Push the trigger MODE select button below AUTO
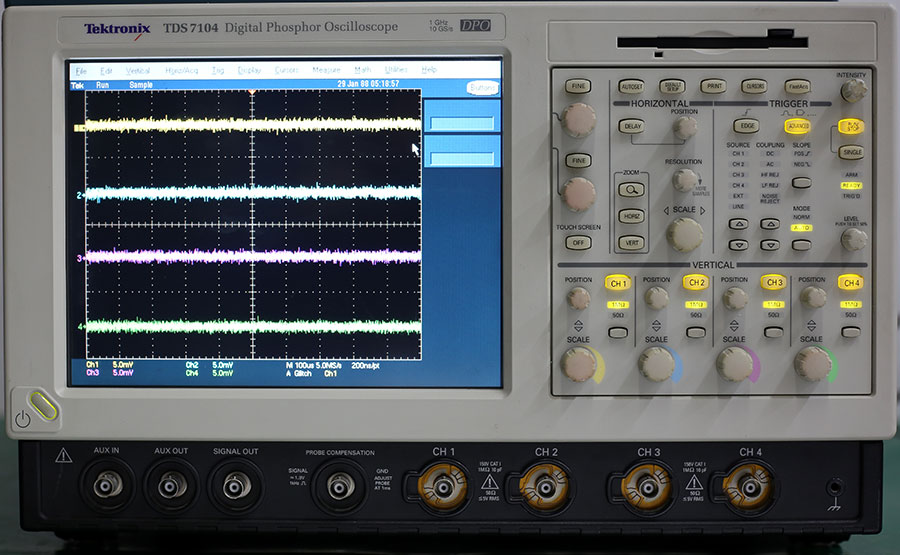 coord(801,245)
